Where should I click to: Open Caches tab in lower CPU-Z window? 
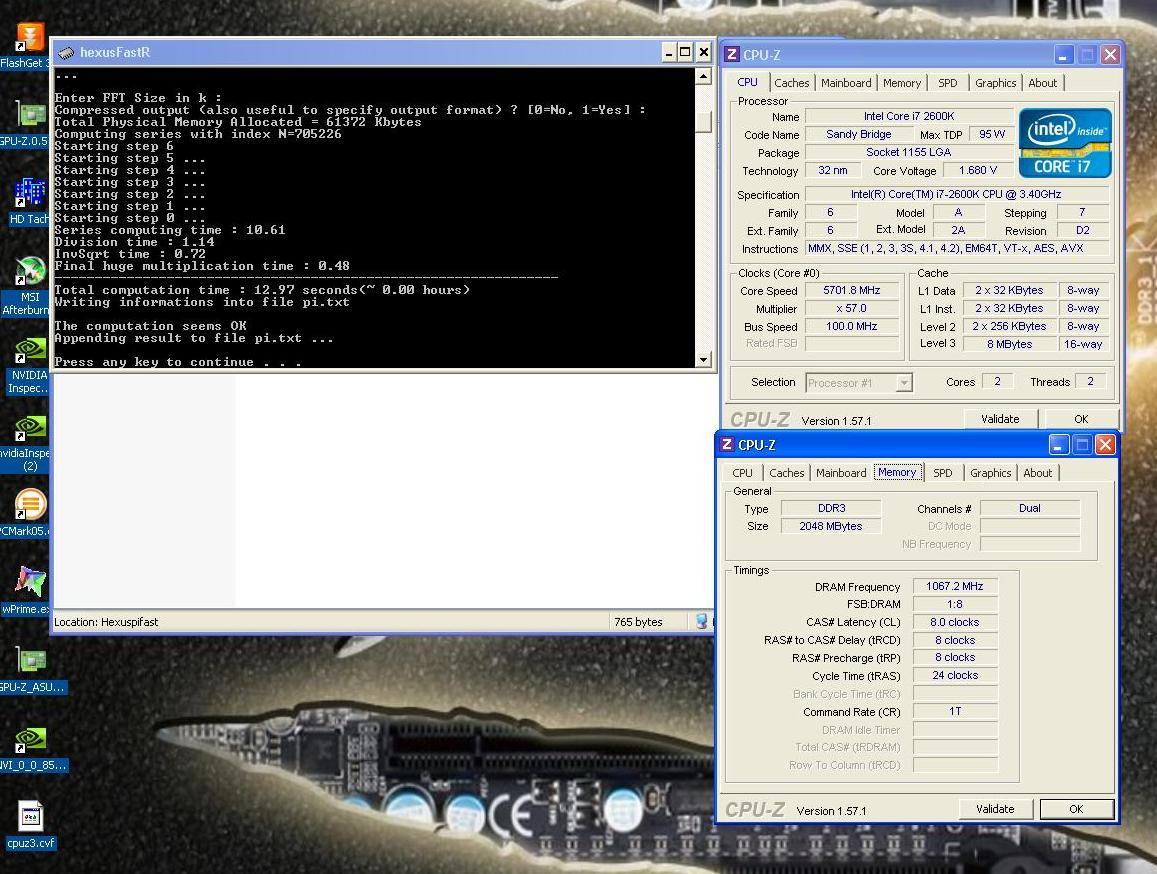click(787, 473)
